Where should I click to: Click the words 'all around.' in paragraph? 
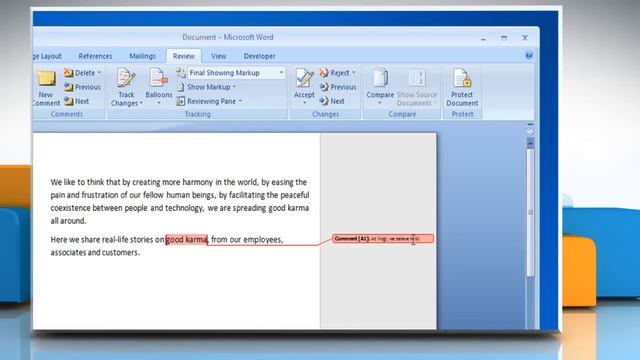[x=68, y=221]
